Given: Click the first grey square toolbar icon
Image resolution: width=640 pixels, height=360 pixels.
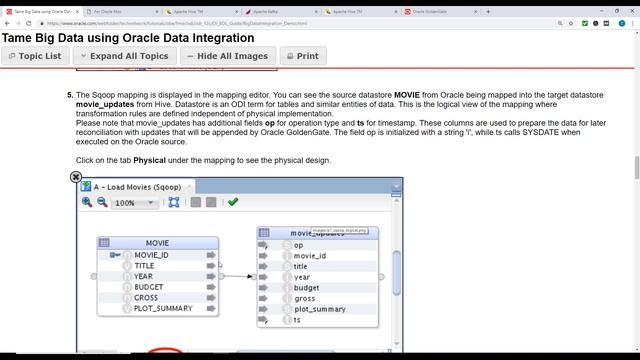Looking at the screenshot, I should pos(196,202).
